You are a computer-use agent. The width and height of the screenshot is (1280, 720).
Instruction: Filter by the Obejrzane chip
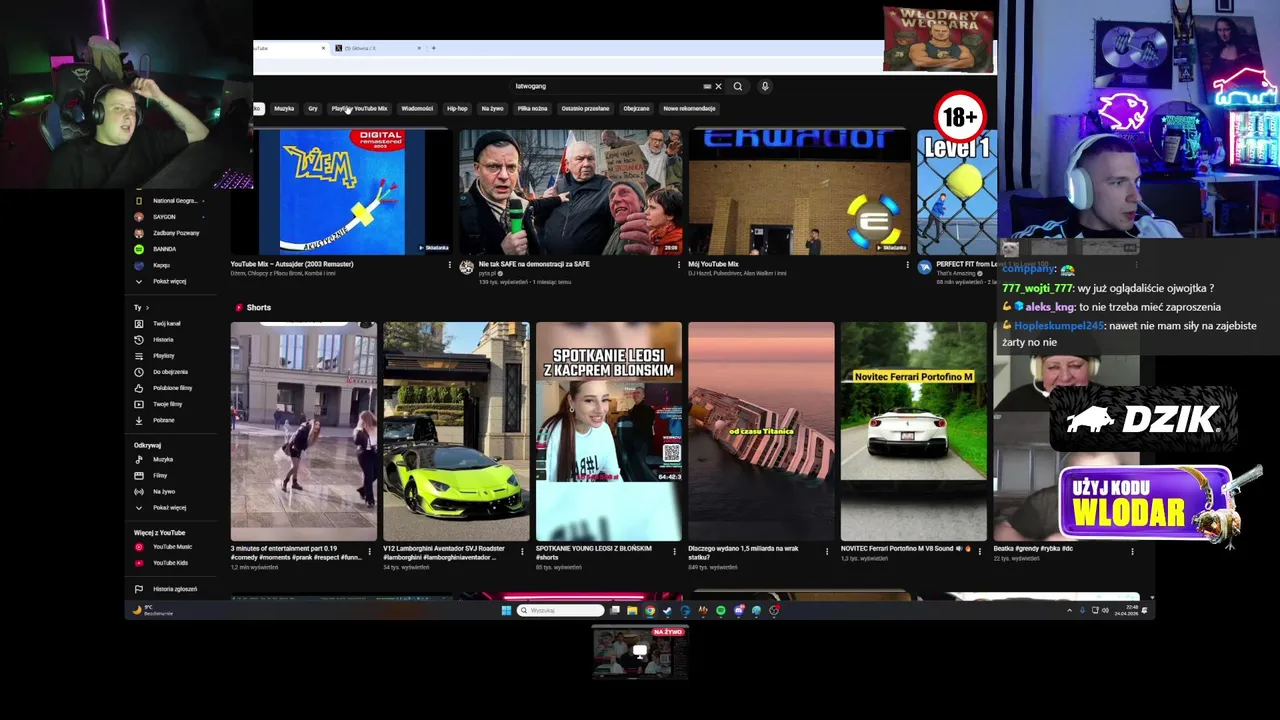[x=636, y=108]
